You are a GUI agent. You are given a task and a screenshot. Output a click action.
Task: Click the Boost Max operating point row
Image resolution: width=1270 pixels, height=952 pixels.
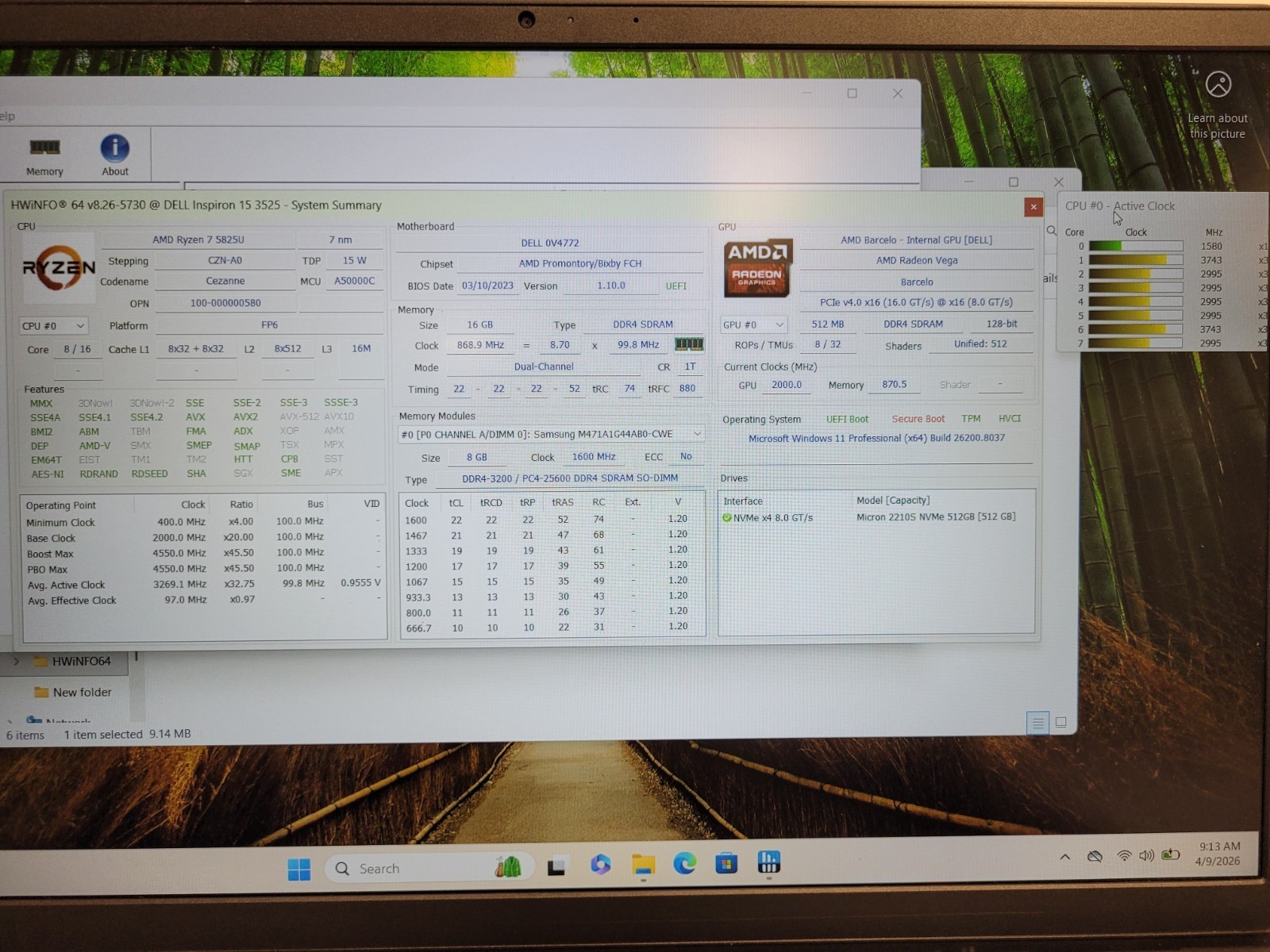(203, 554)
